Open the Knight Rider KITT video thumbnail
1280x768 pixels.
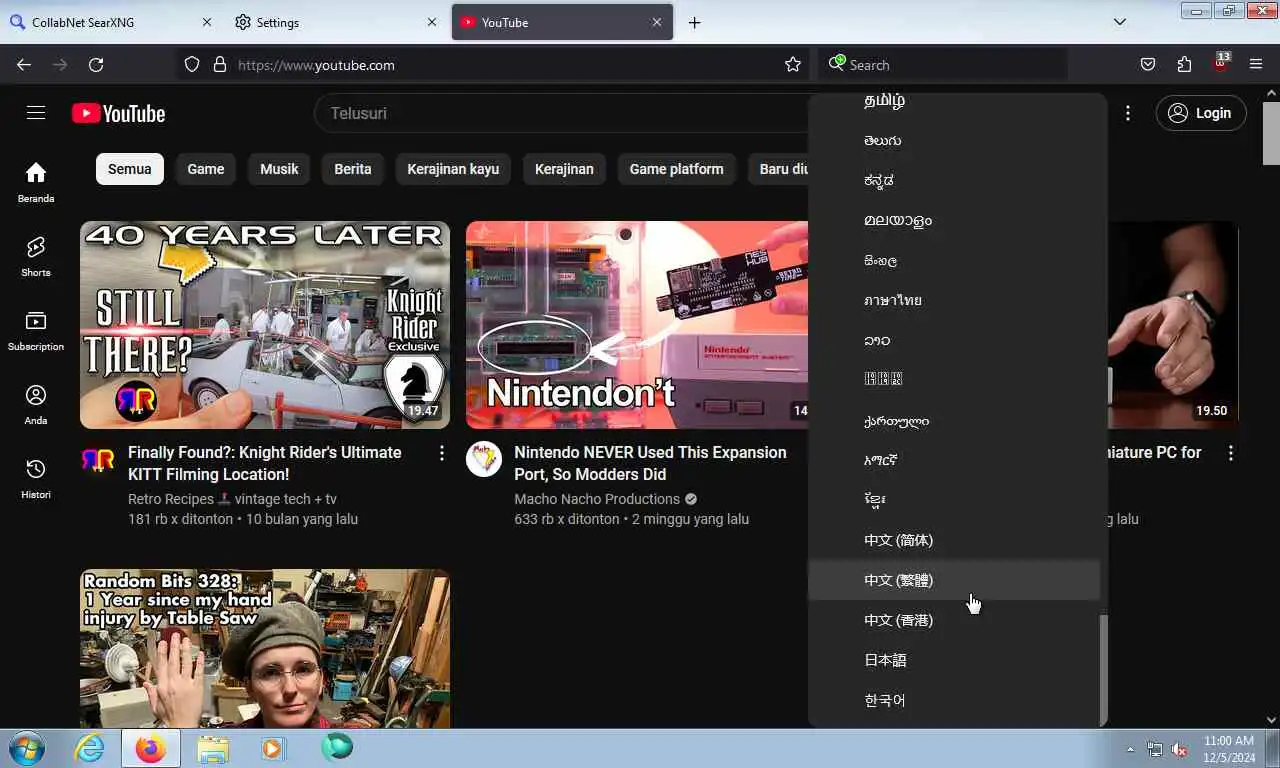coord(265,325)
